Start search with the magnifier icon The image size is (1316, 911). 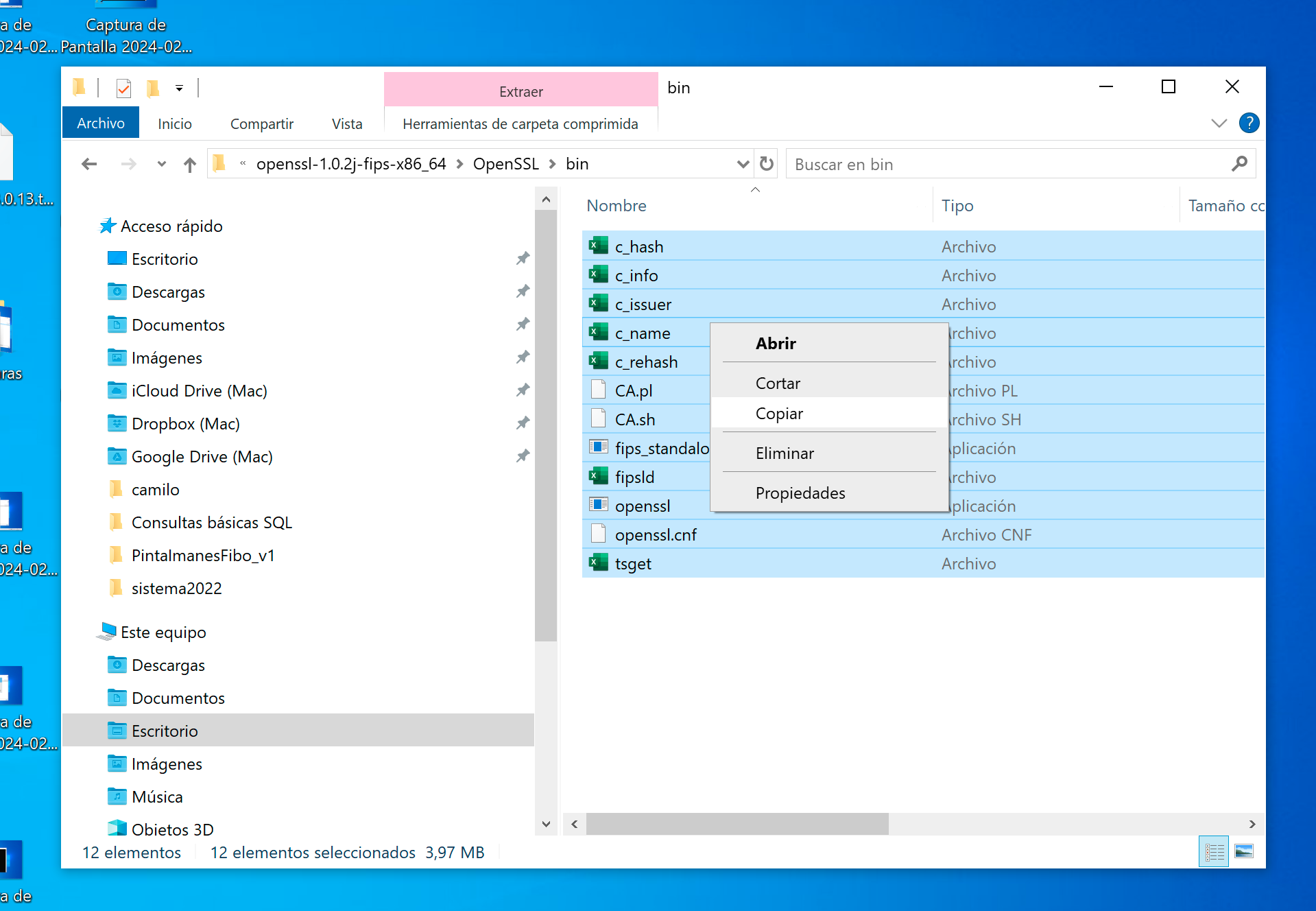point(1239,163)
